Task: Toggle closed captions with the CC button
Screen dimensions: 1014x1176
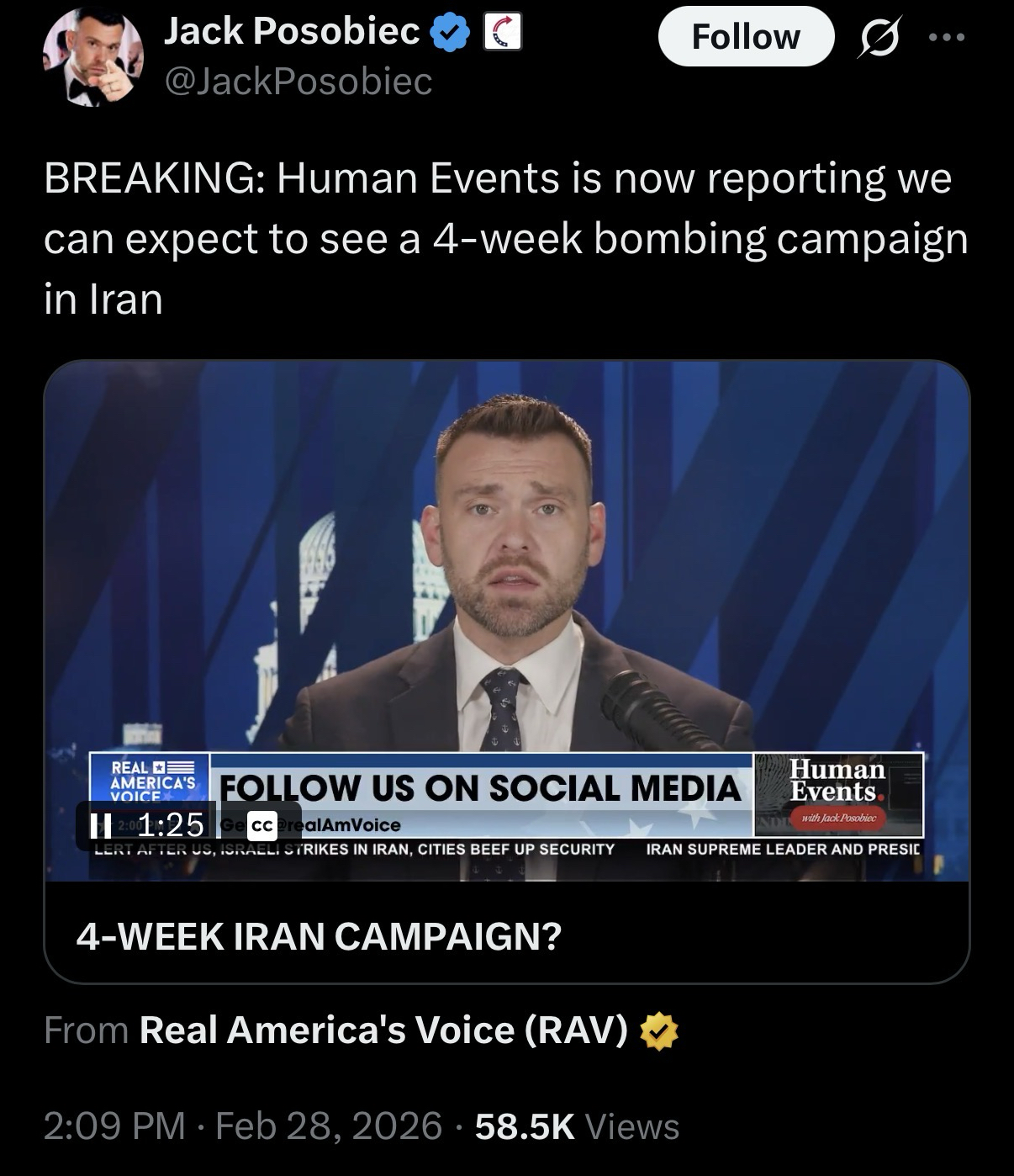Action: pyautogui.click(x=261, y=825)
